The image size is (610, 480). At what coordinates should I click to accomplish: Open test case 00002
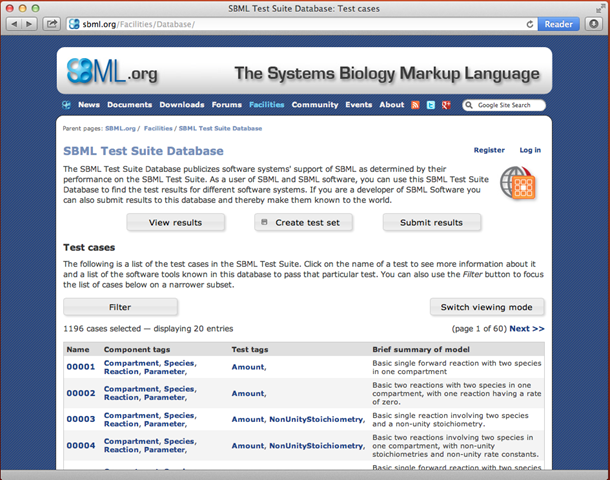81,393
